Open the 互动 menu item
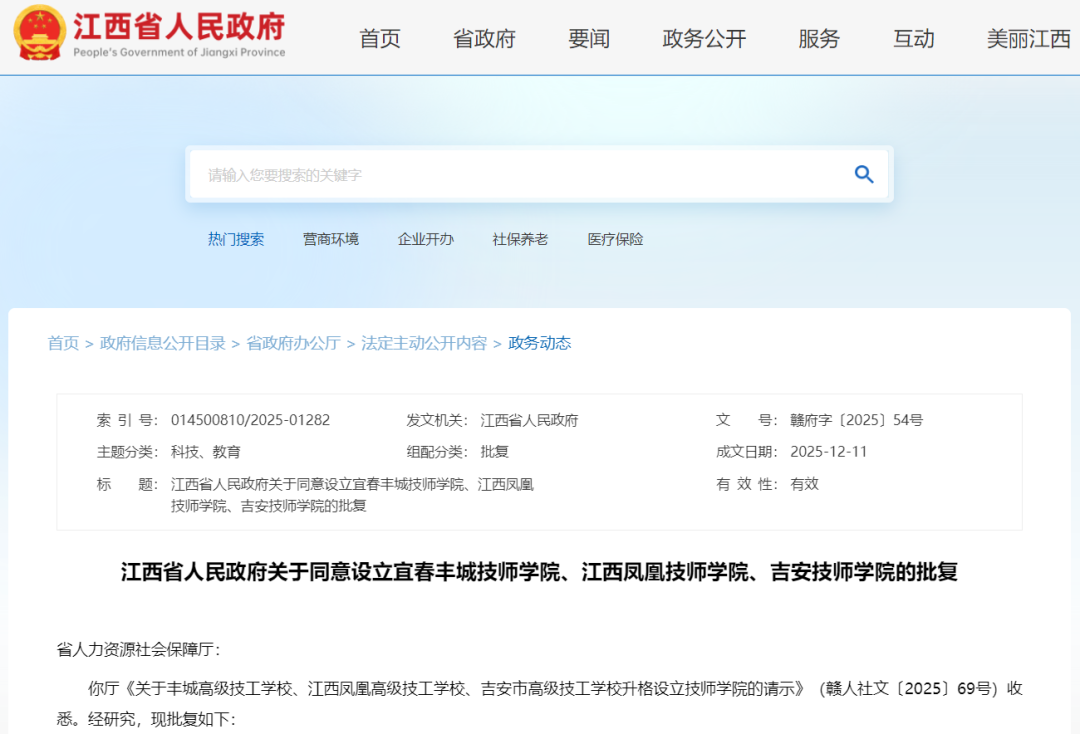Viewport: 1080px width, 734px height. point(913,39)
